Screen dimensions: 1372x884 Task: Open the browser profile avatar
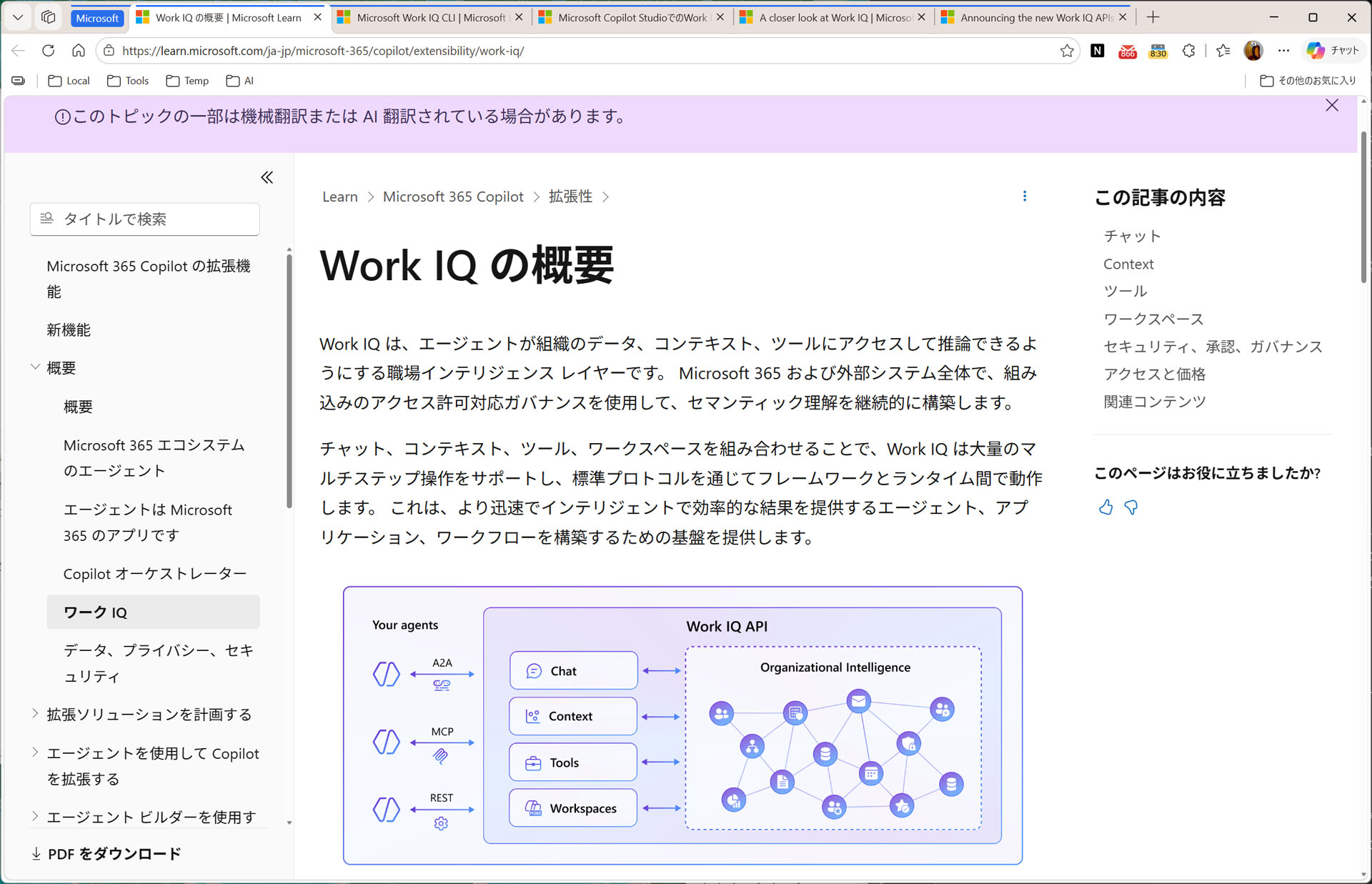(1253, 51)
